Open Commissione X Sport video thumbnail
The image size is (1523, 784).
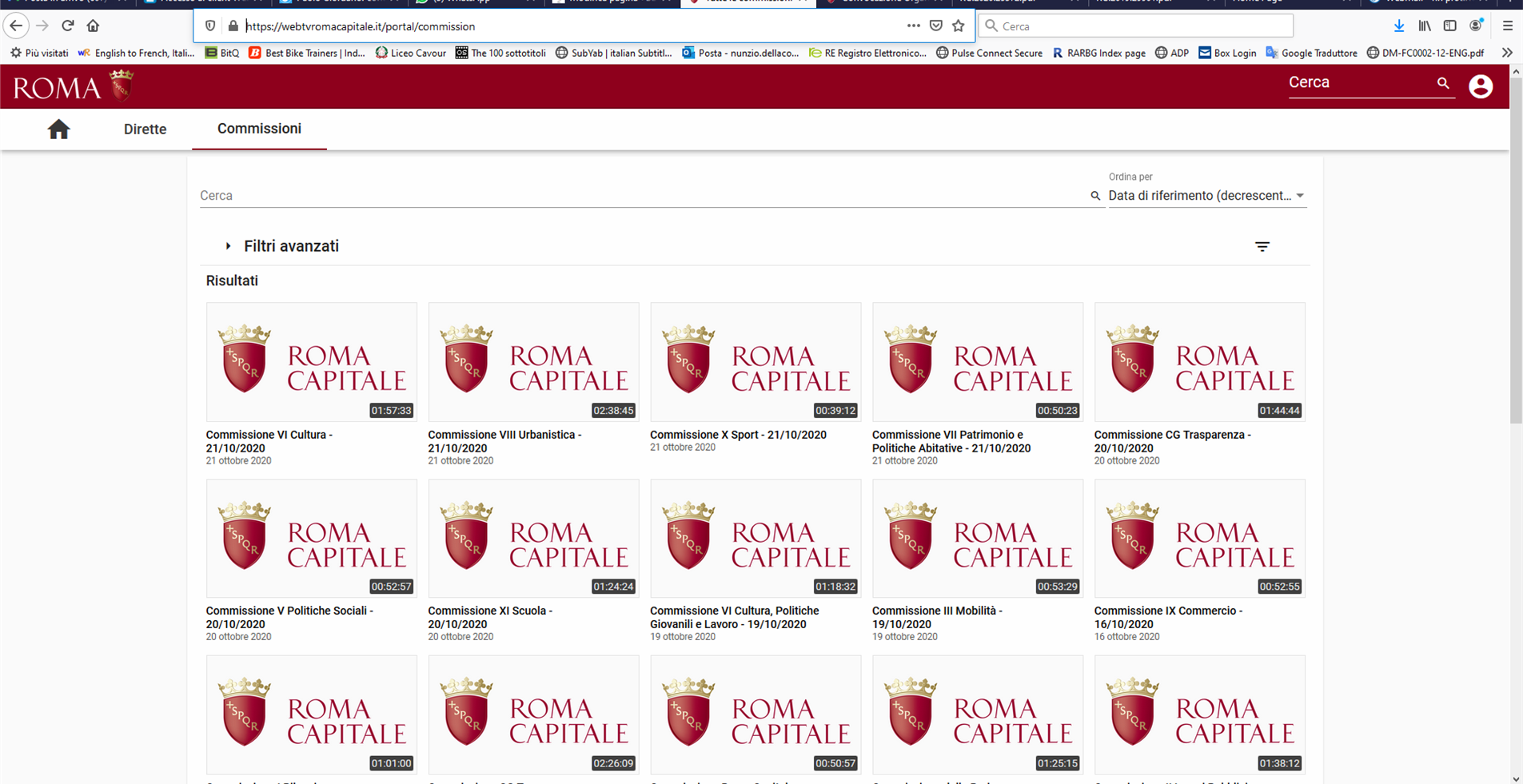click(x=756, y=362)
